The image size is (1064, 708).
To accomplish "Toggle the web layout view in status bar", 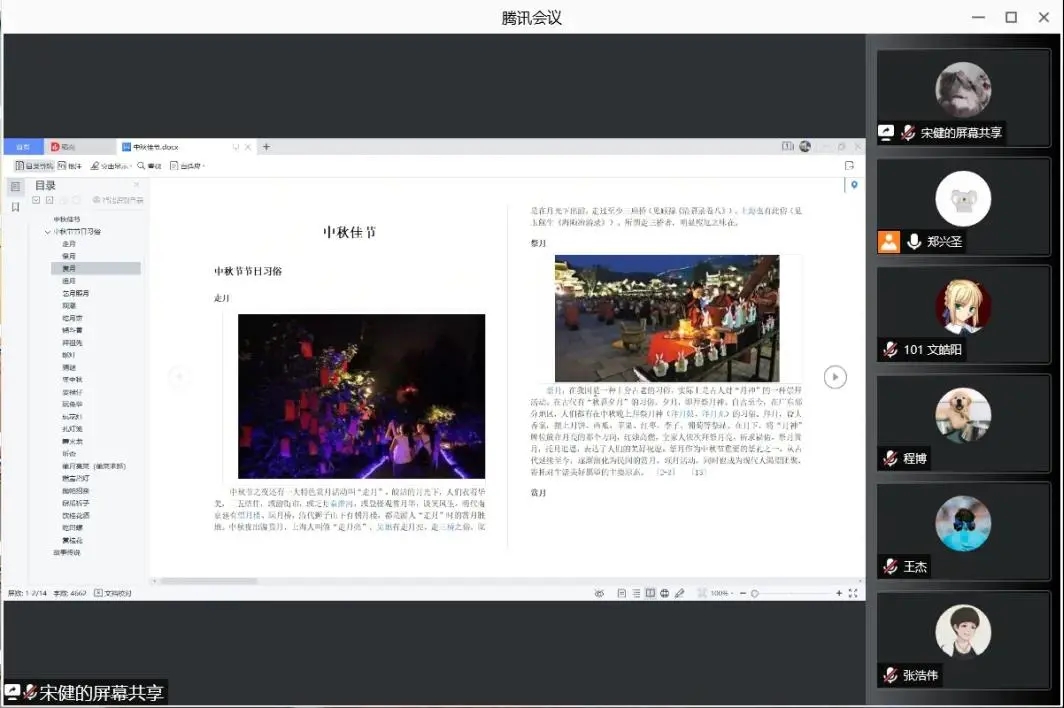I will (x=665, y=593).
